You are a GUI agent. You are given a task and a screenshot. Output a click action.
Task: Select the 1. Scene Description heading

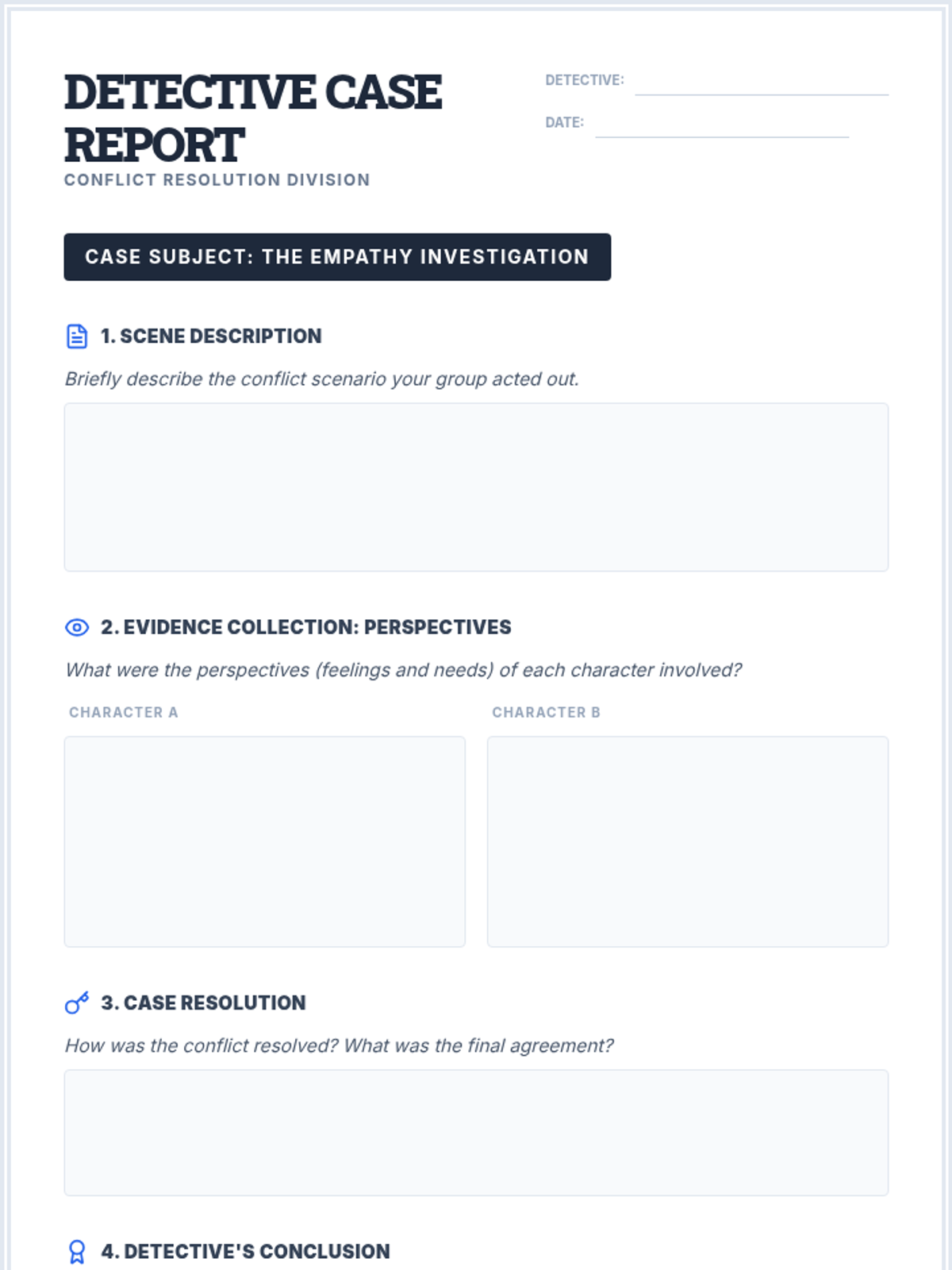click(211, 337)
